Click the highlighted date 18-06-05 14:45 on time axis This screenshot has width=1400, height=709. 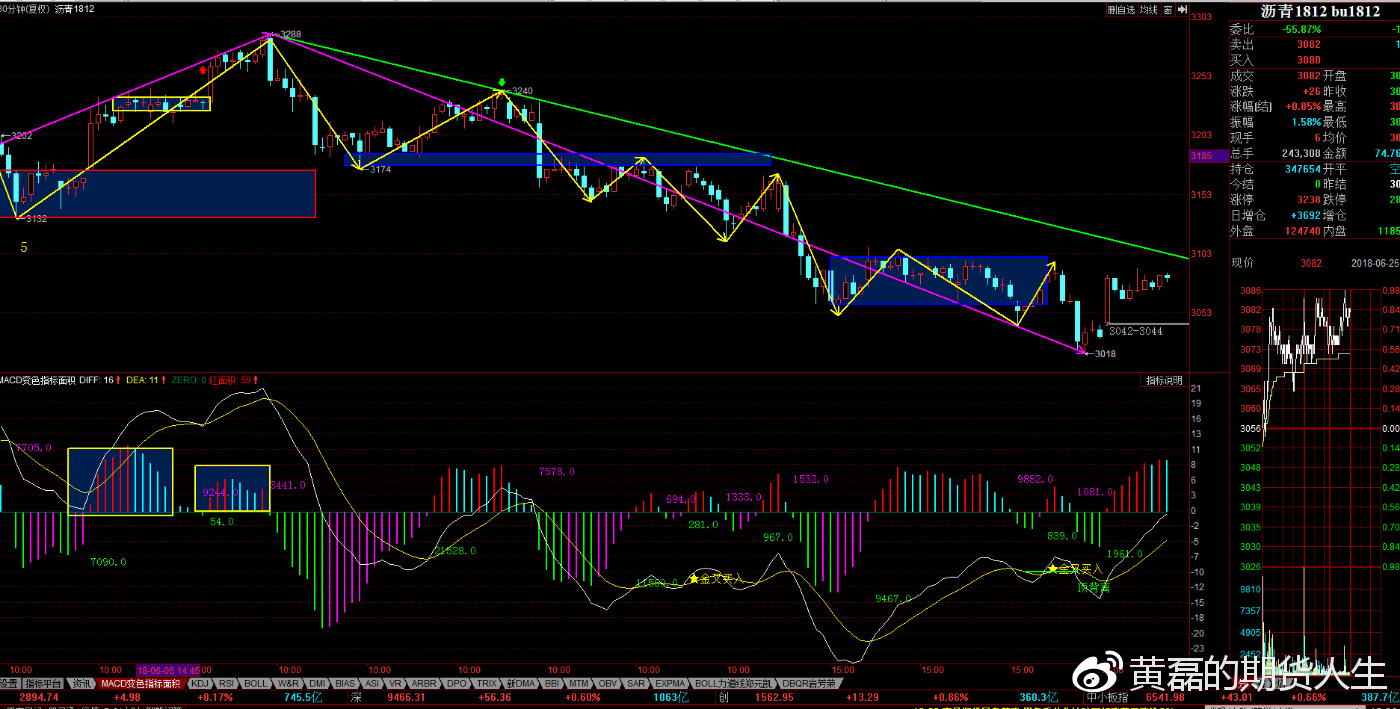click(168, 669)
